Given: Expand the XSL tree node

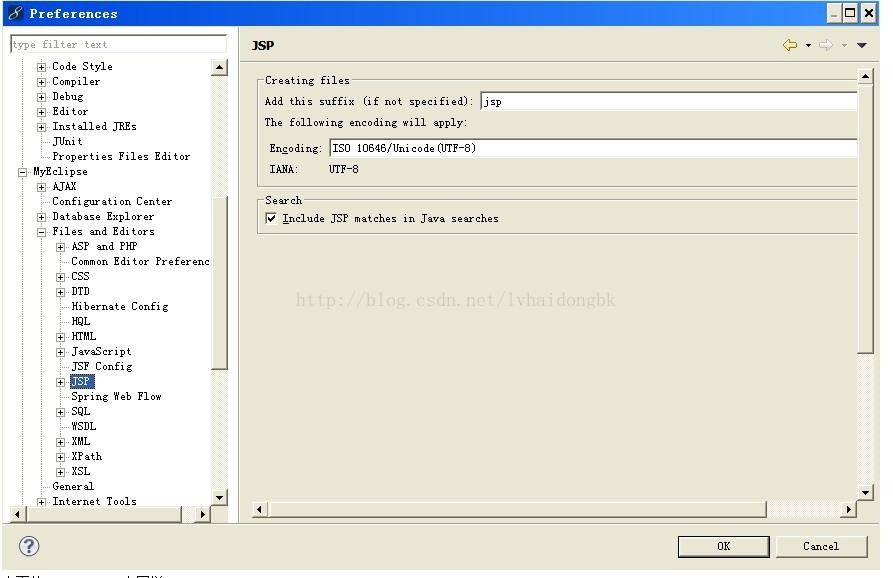Looking at the screenshot, I should 60,472.
